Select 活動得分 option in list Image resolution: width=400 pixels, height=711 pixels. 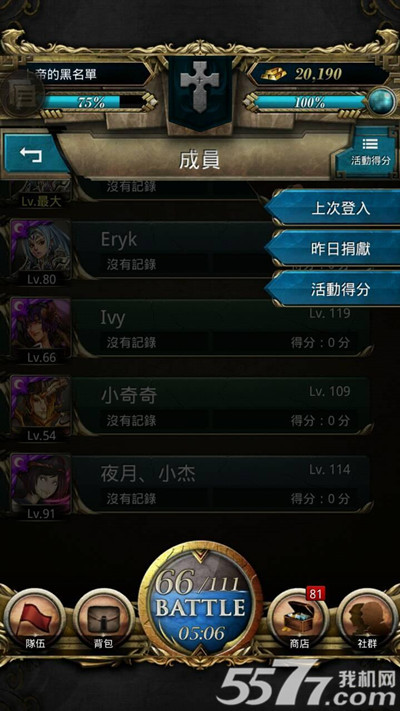coord(334,289)
